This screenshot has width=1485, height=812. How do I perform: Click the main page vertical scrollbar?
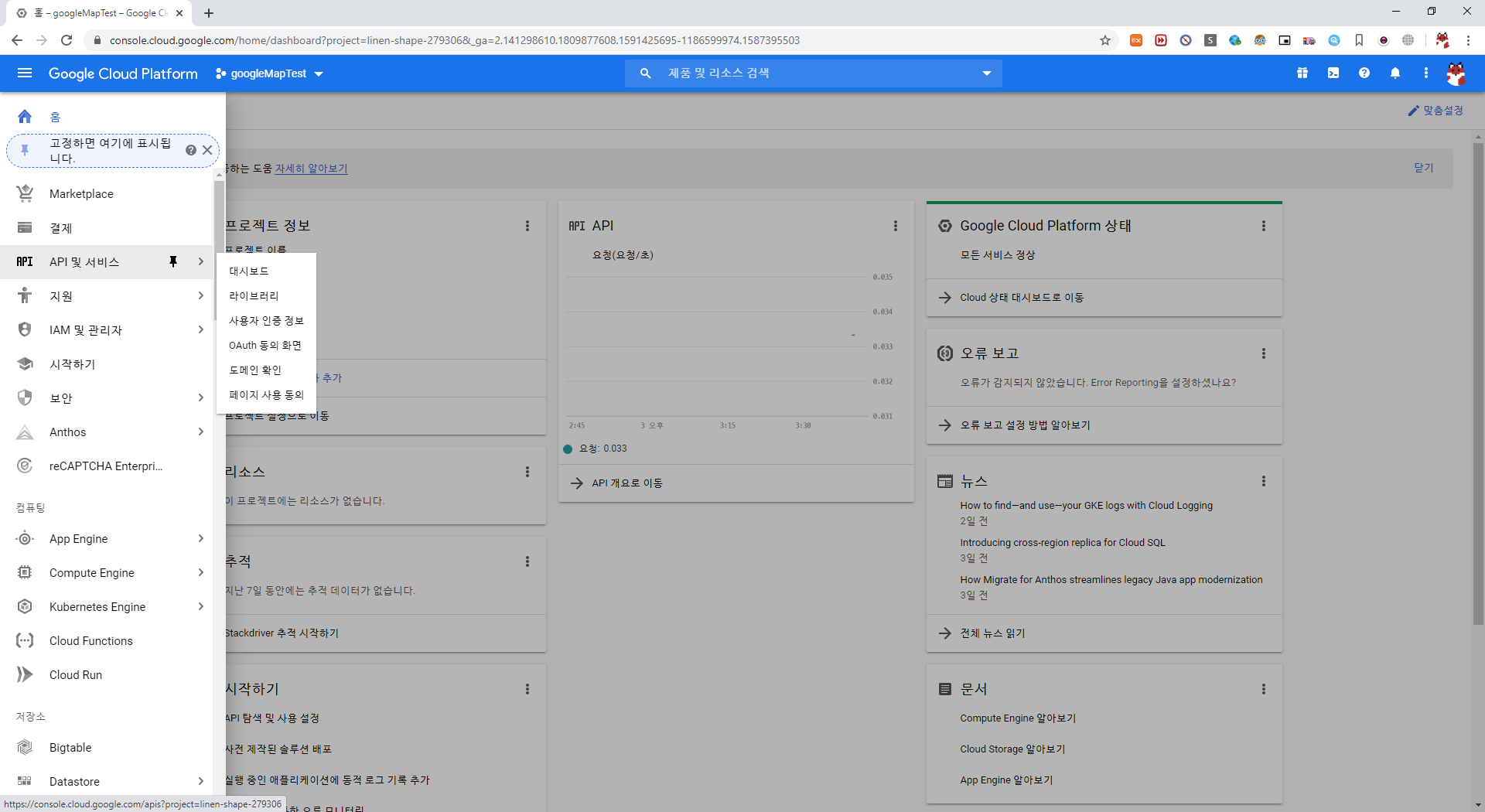[1478, 383]
